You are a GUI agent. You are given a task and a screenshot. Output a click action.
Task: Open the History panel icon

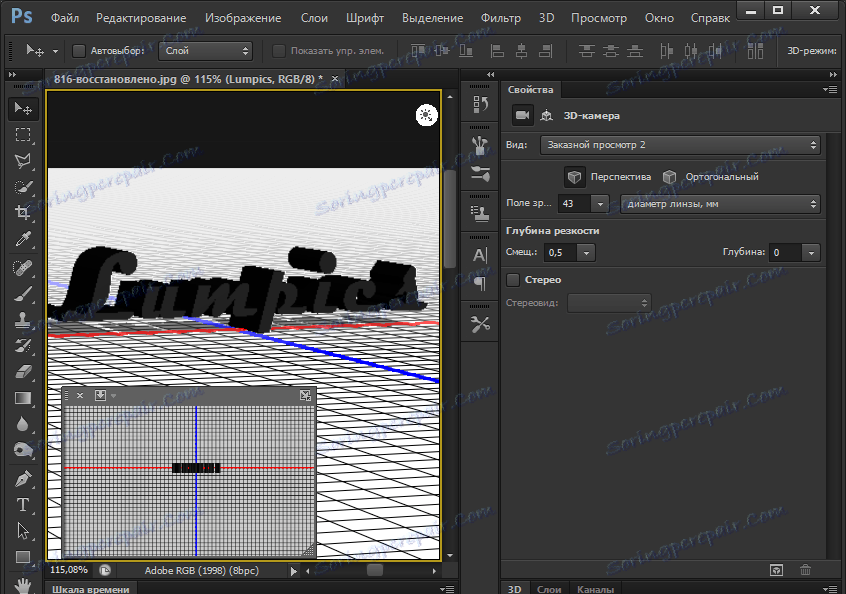(480, 103)
